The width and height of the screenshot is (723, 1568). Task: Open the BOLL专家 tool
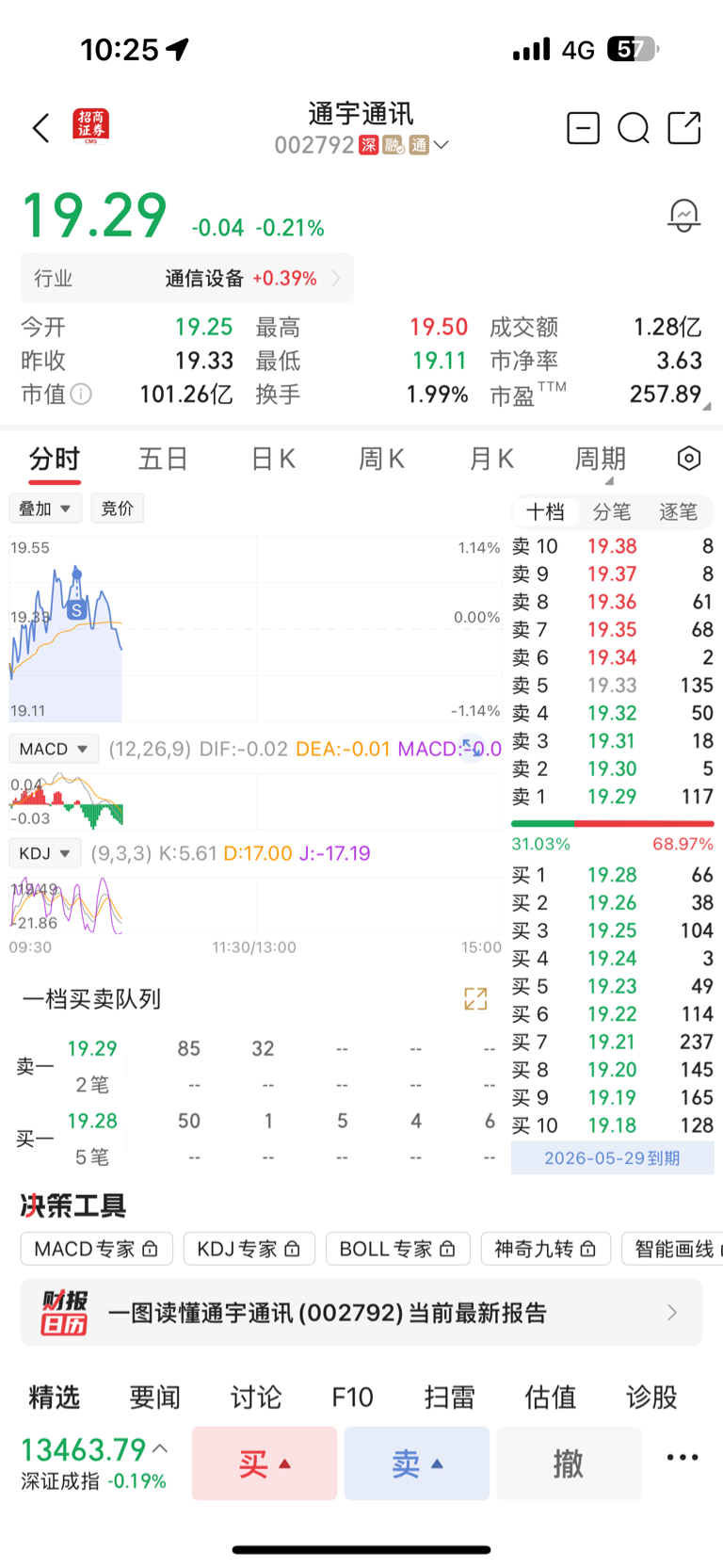click(398, 1249)
